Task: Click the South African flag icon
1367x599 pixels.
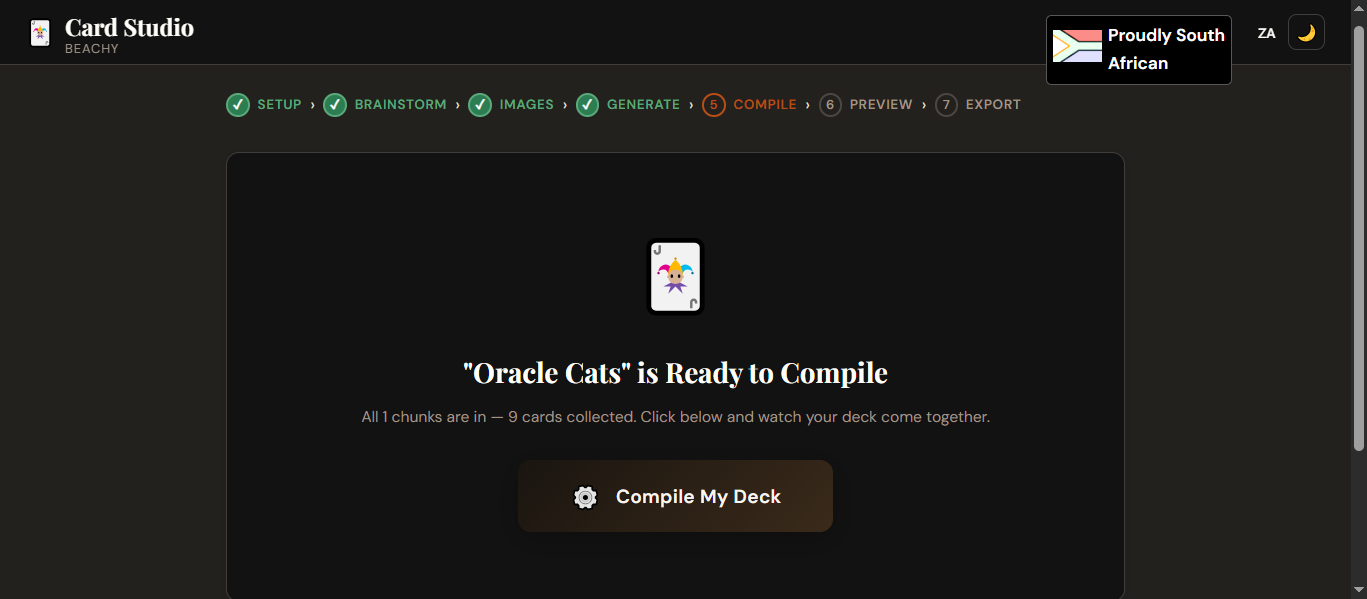Action: tap(1077, 46)
